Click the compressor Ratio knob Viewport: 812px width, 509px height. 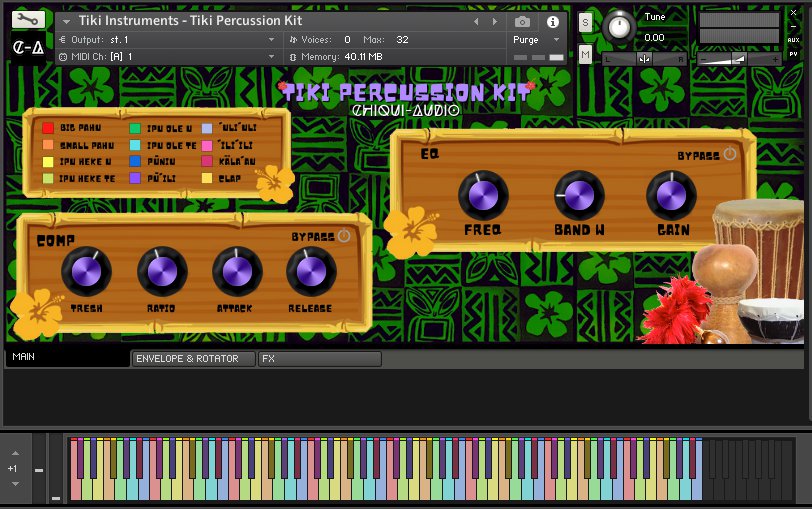161,272
